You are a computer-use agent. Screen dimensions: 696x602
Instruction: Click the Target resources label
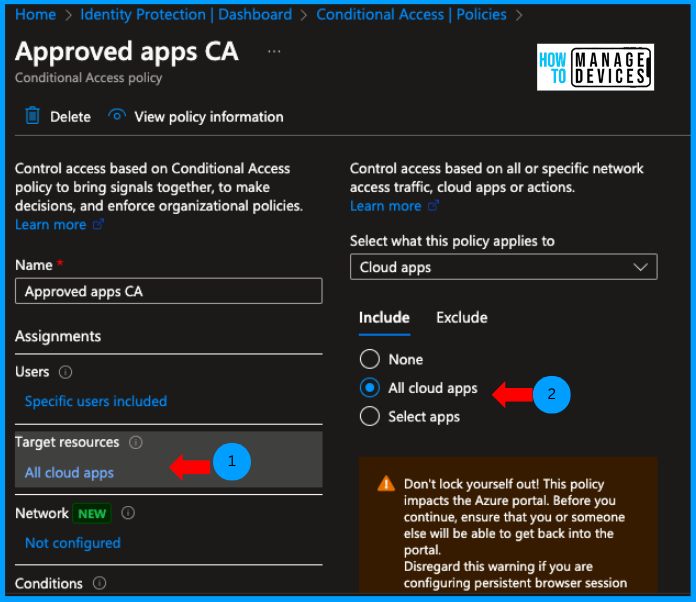pyautogui.click(x=67, y=442)
